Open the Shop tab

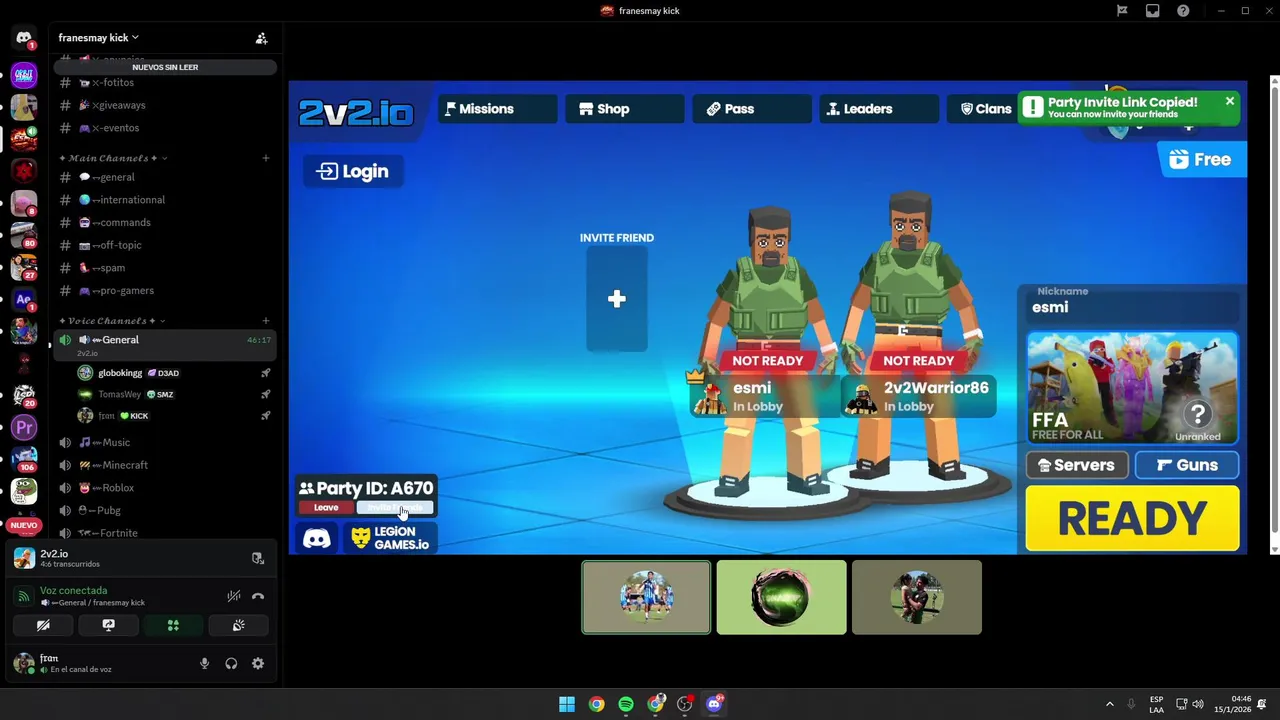624,109
